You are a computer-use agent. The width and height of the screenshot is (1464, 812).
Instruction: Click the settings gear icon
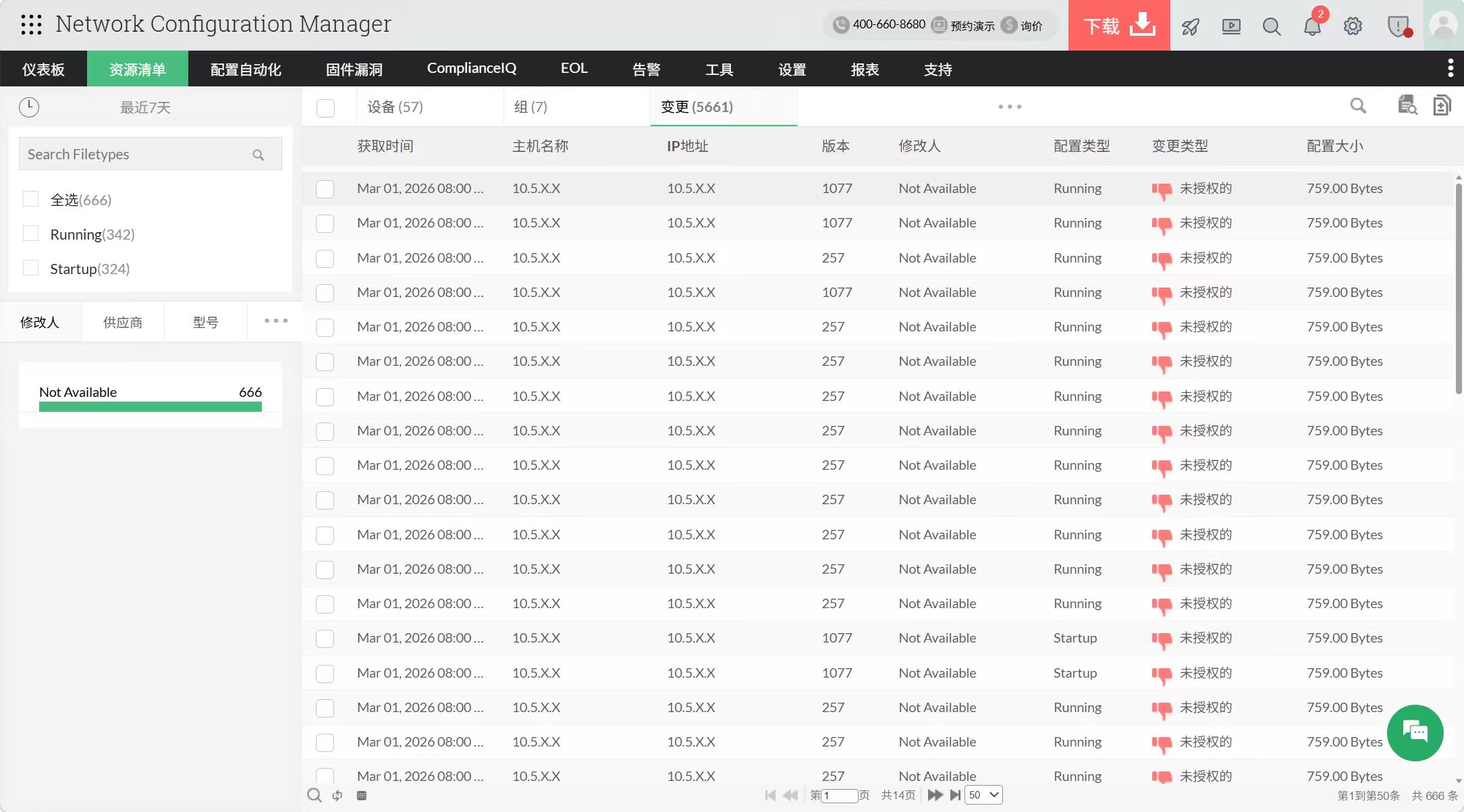tap(1353, 26)
